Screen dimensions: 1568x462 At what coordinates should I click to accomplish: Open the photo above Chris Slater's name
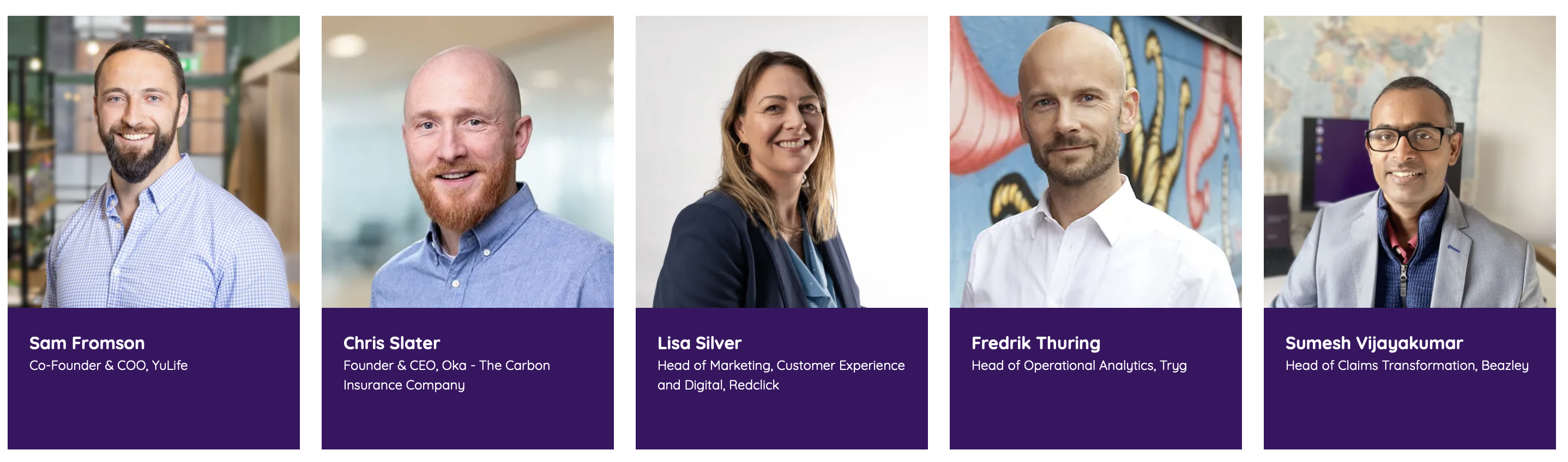click(x=467, y=162)
